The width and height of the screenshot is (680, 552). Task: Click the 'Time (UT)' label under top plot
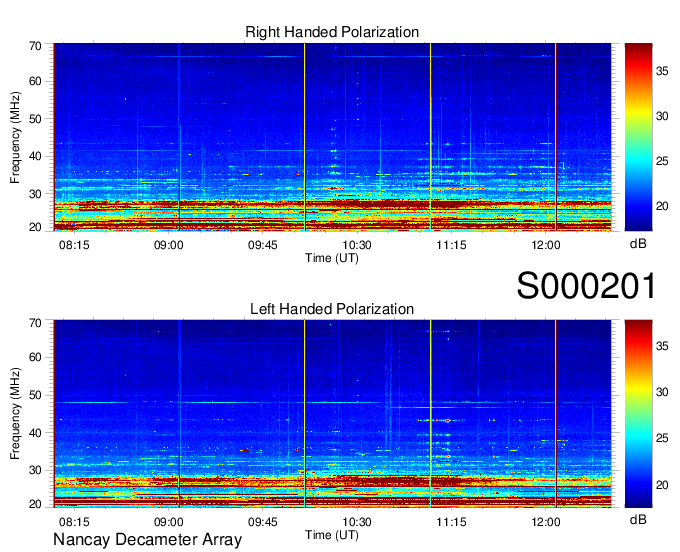pos(332,258)
